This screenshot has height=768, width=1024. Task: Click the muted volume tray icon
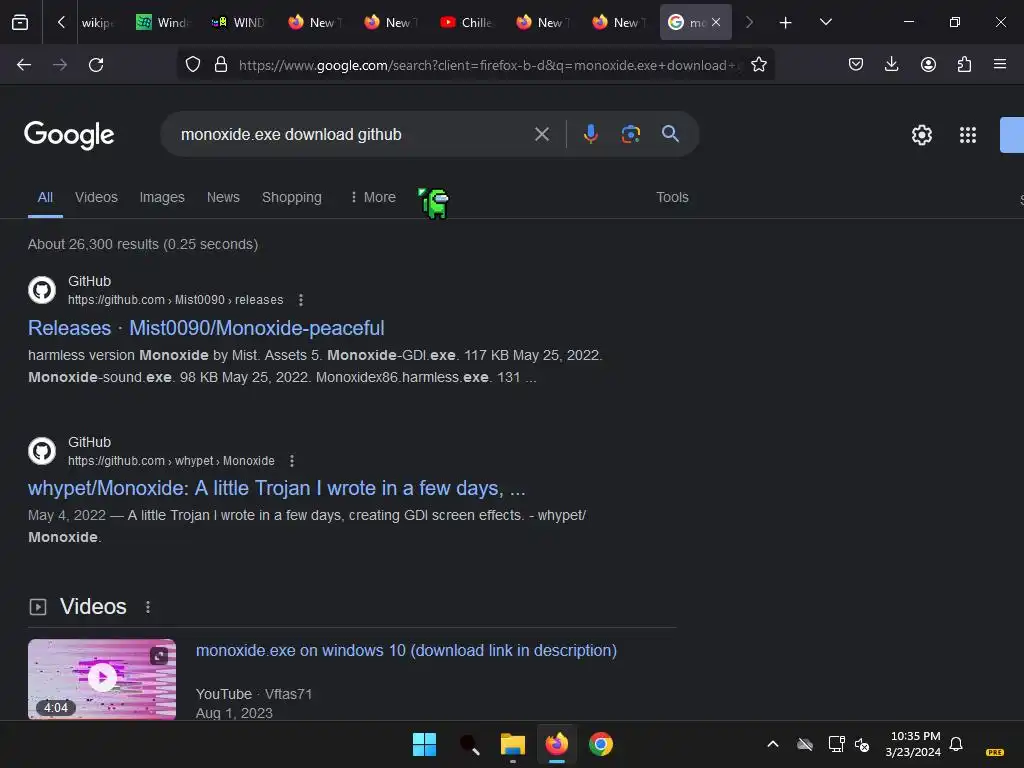(x=862, y=744)
